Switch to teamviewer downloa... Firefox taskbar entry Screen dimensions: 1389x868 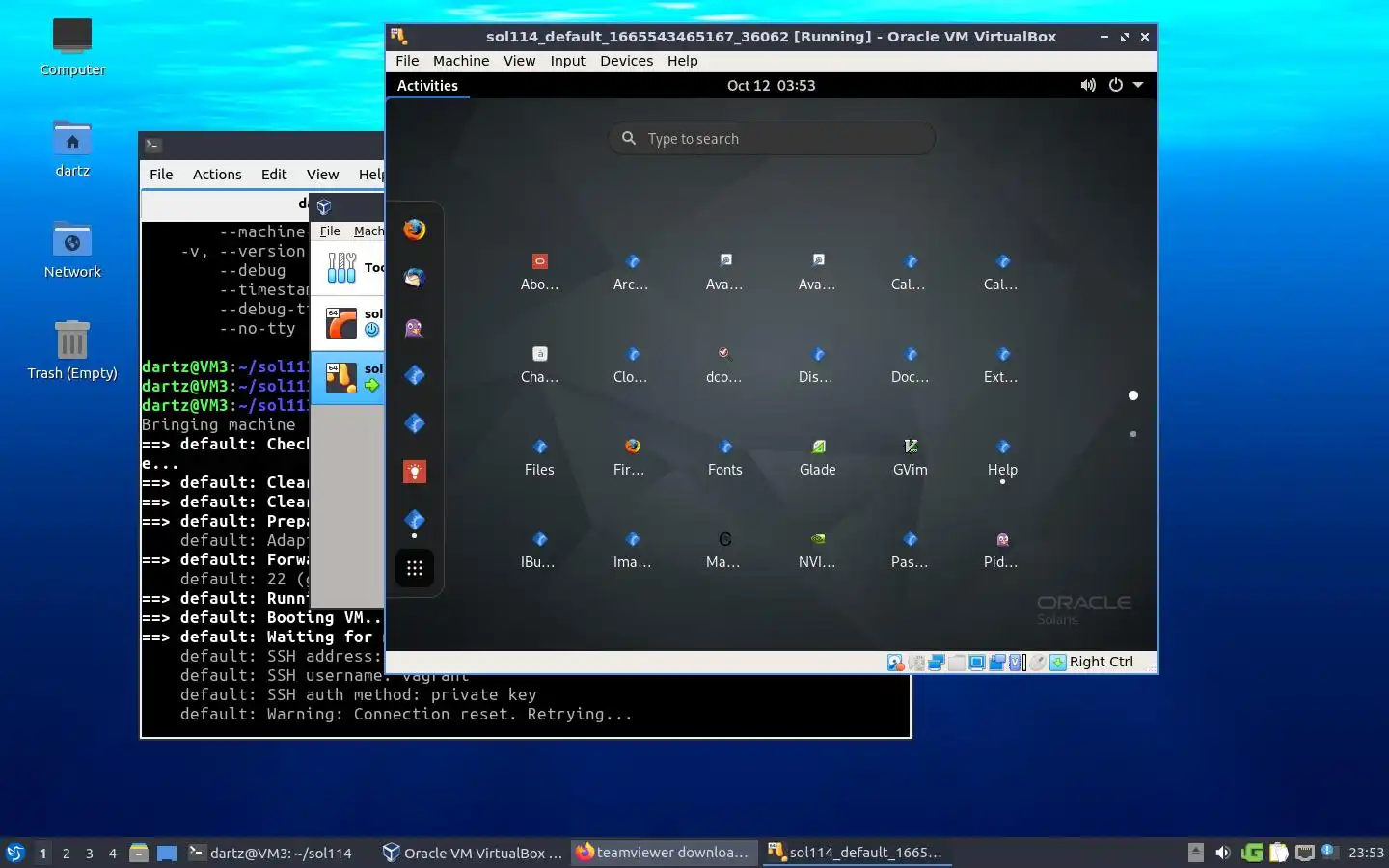(663, 853)
